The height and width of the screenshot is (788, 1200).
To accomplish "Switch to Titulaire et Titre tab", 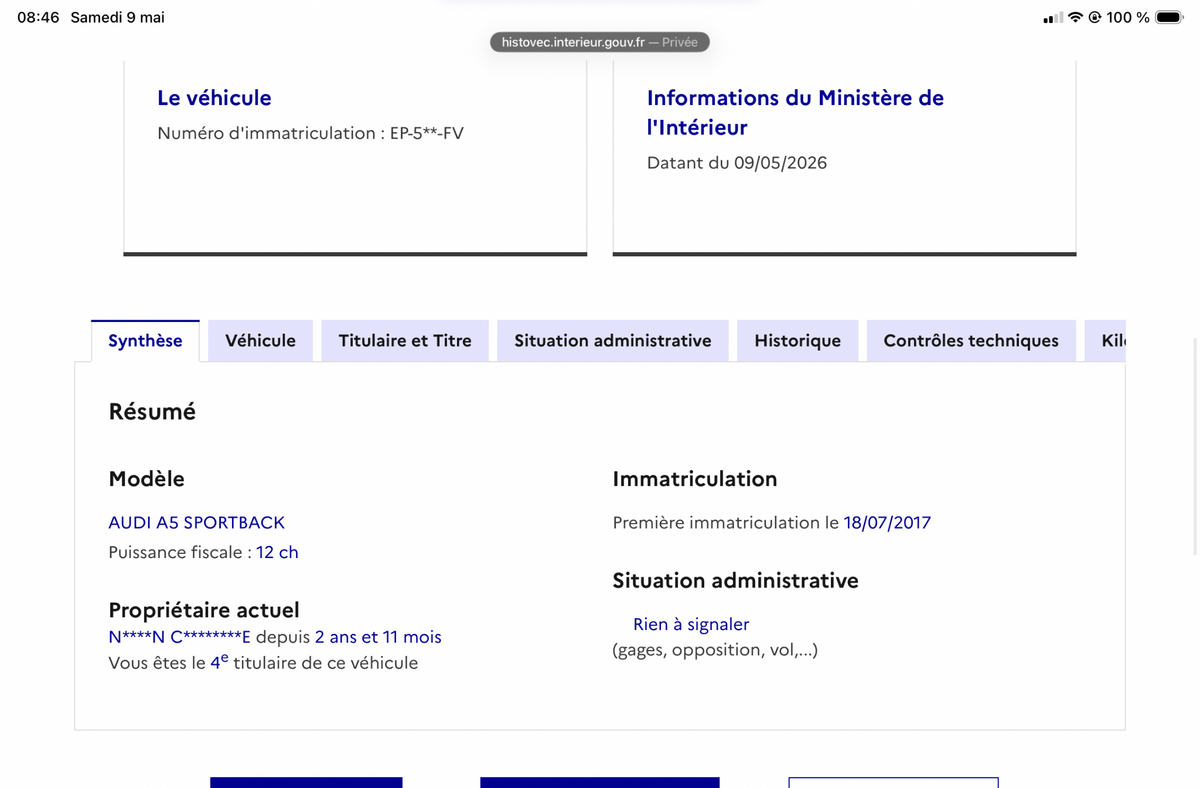I will (405, 340).
